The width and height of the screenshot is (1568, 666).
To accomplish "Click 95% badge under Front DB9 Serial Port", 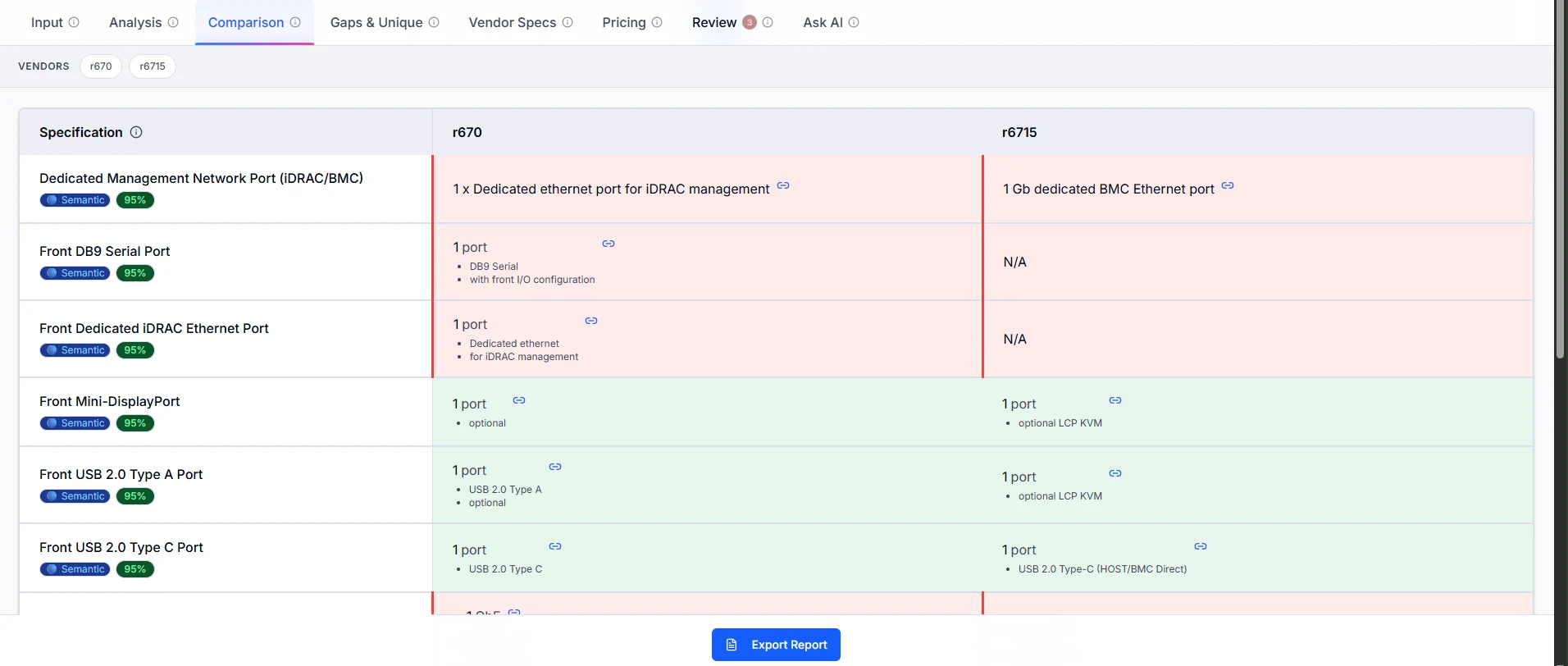I will [135, 273].
